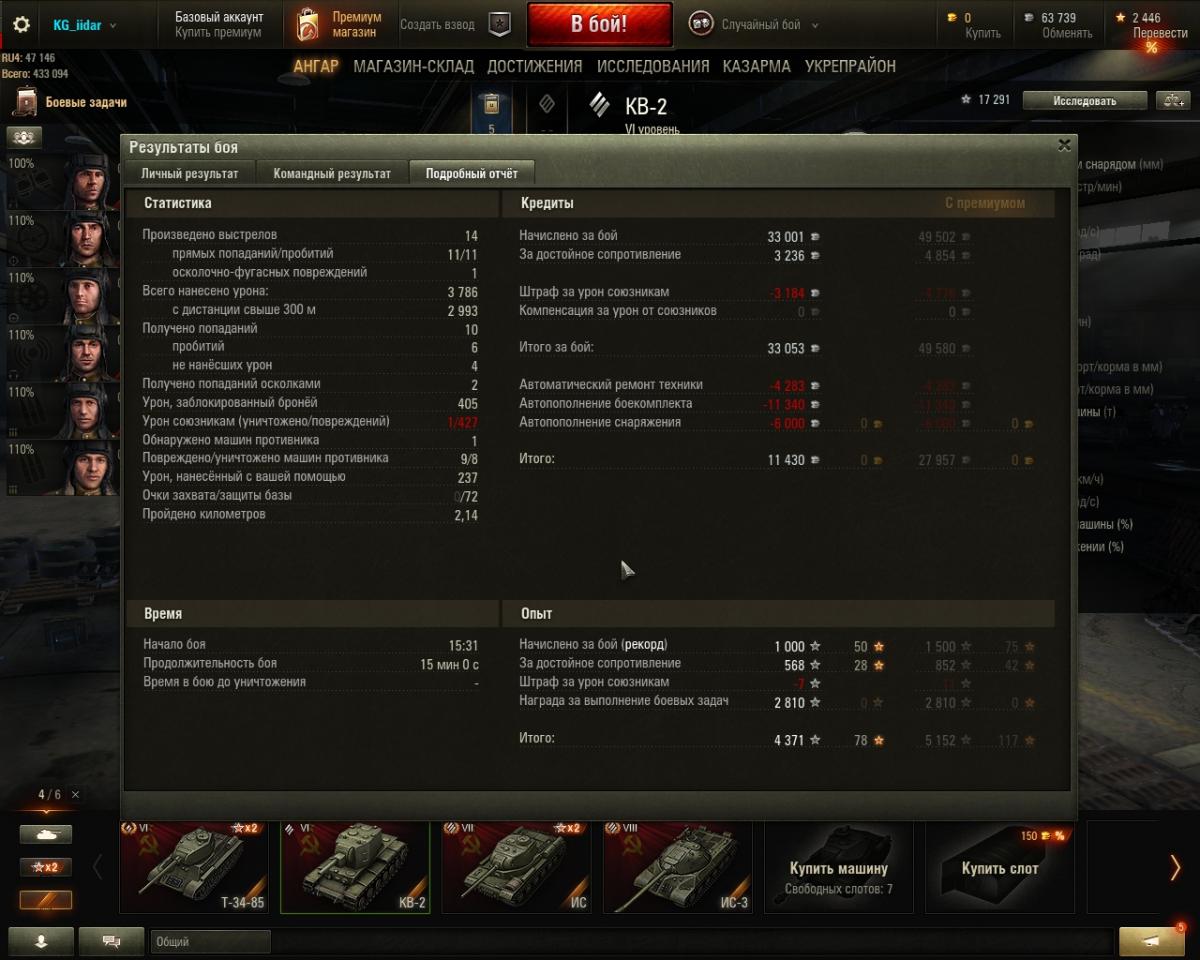1200x960 pixels.
Task: Click the chat channels speech bubble icon
Action: [111, 941]
